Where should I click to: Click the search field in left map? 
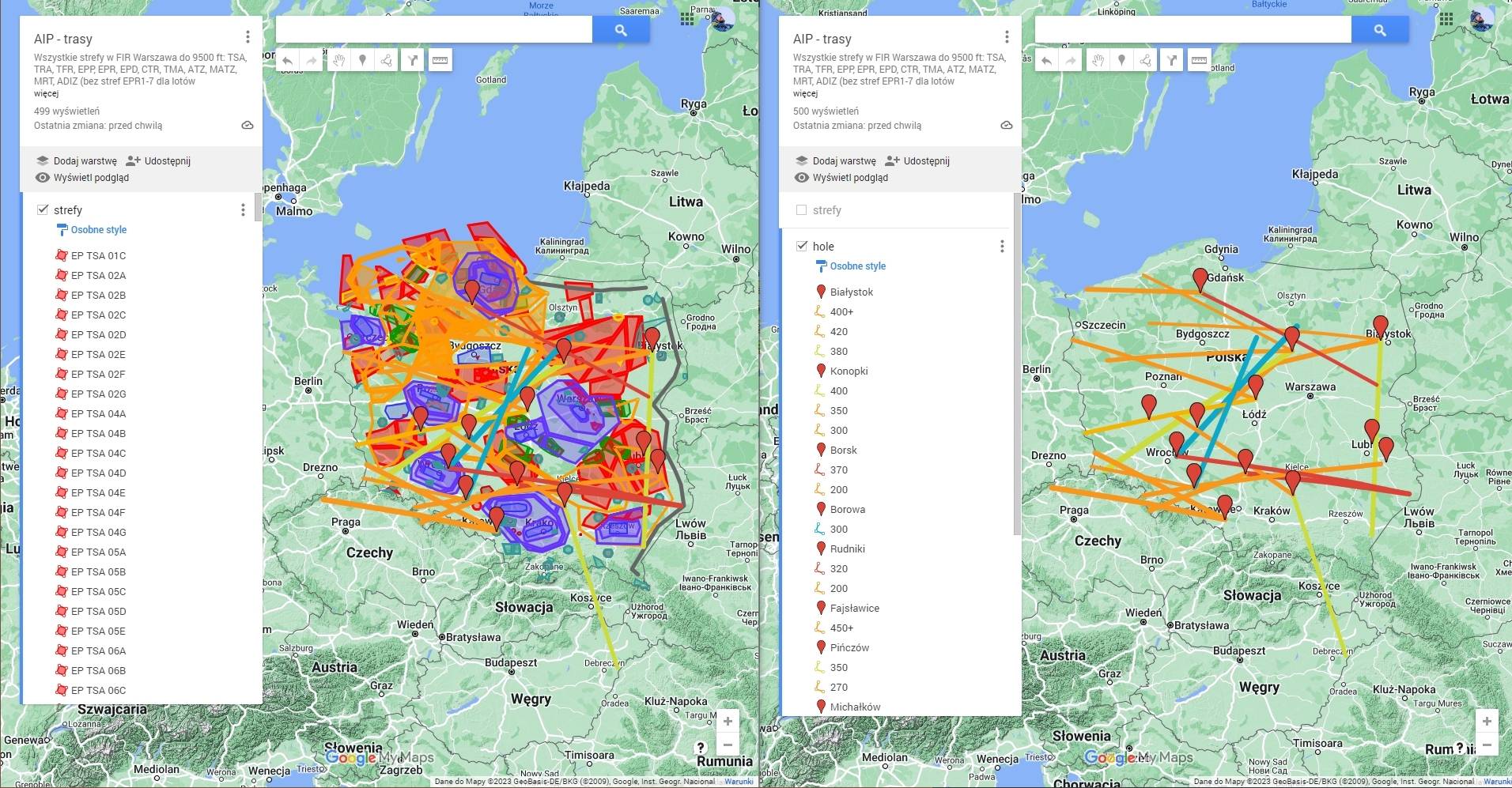(433, 30)
